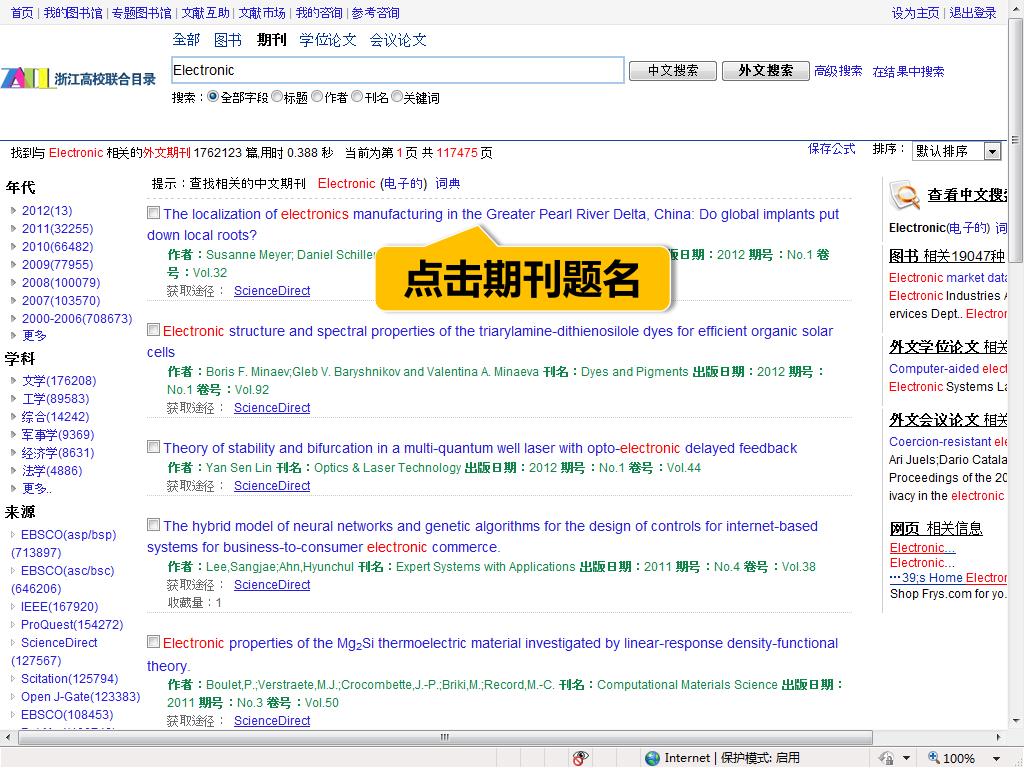Click 设为主页 at top right
The image size is (1024, 768).
(x=915, y=13)
